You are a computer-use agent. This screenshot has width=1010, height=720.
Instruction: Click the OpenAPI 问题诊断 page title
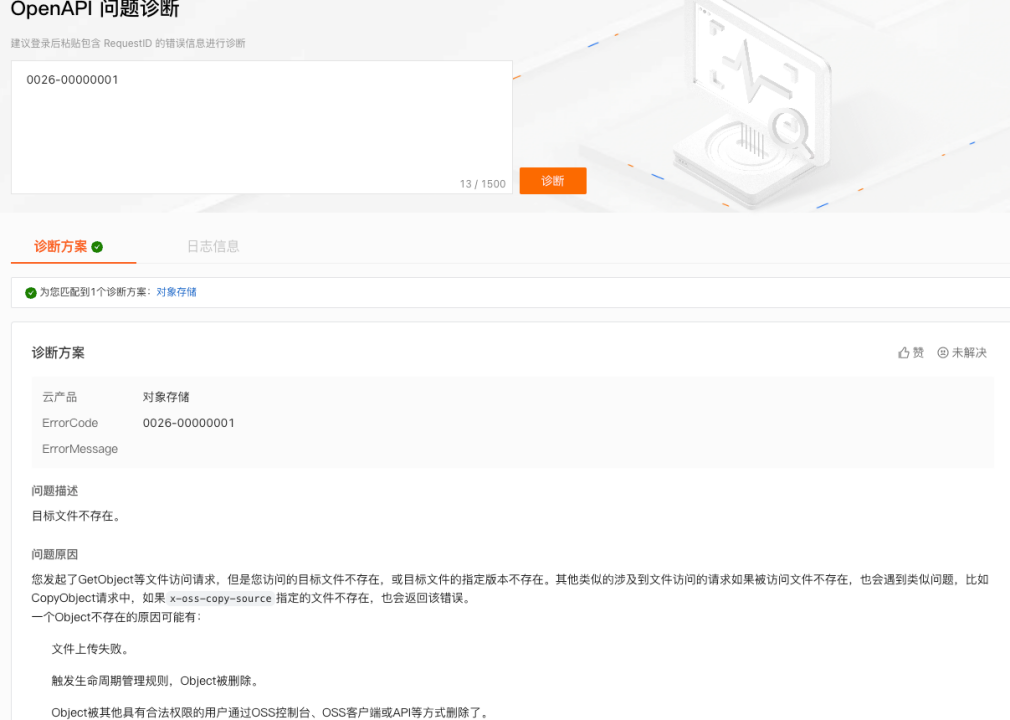point(95,8)
